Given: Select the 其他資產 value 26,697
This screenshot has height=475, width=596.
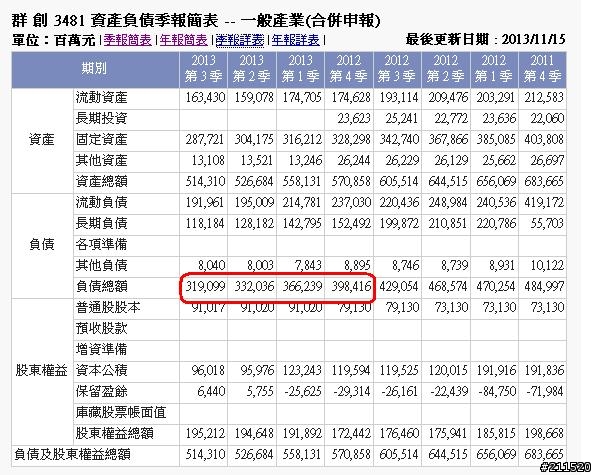Looking at the screenshot, I should tap(547, 160).
